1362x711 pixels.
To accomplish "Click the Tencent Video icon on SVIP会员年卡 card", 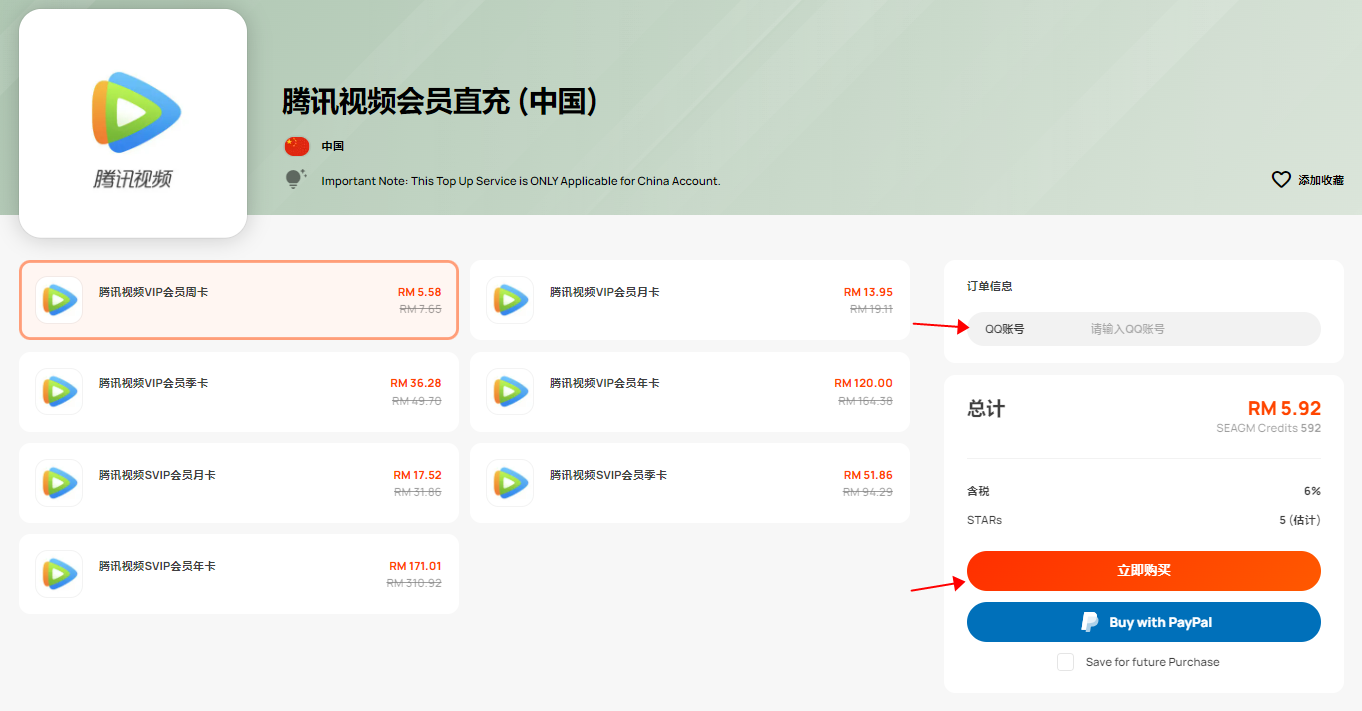I will click(59, 574).
